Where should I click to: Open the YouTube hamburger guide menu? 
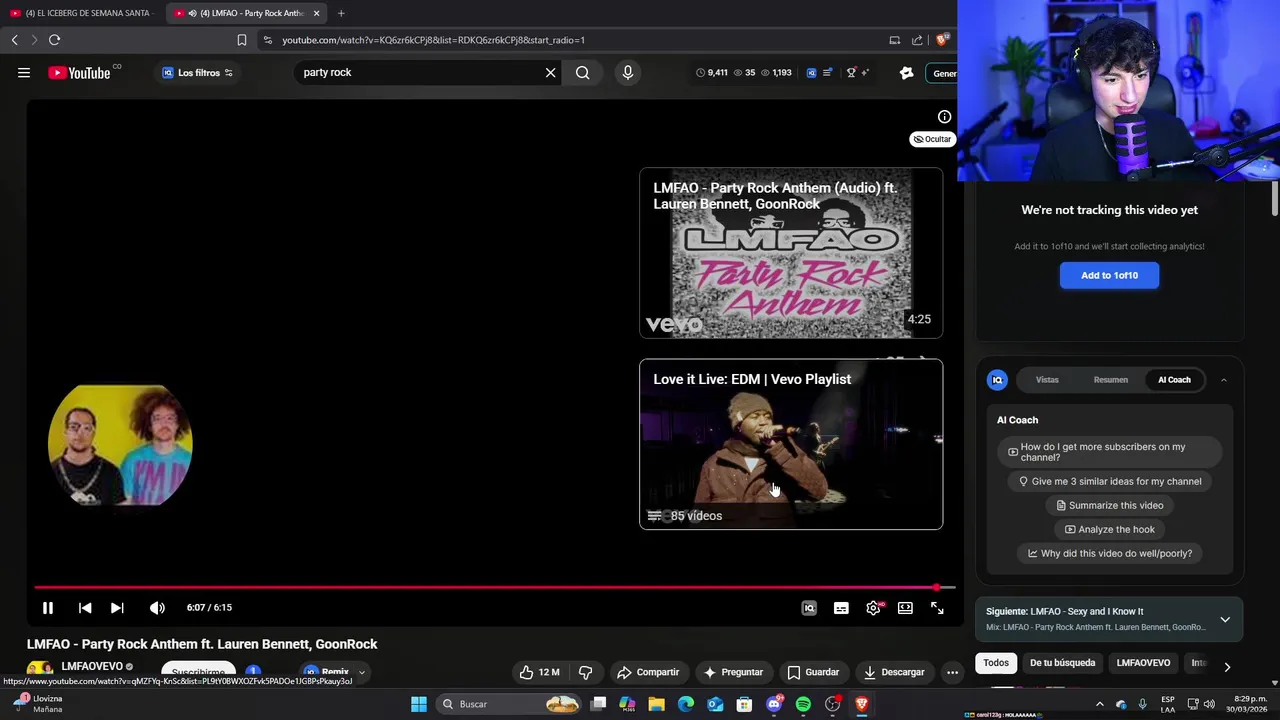click(24, 72)
